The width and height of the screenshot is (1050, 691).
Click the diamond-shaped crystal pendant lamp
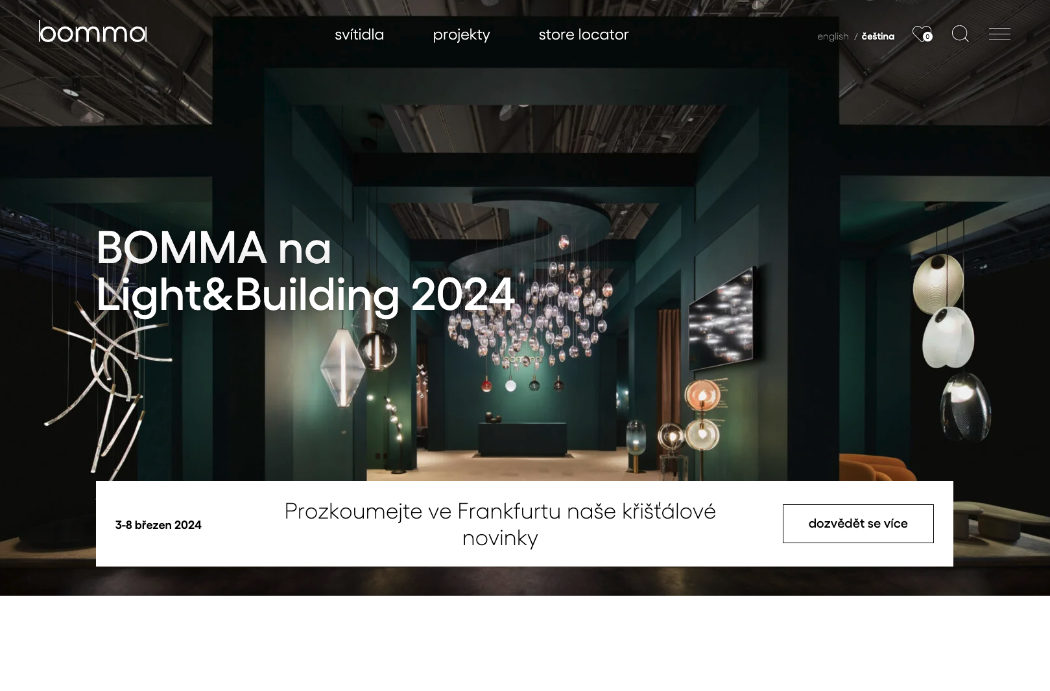pyautogui.click(x=342, y=368)
